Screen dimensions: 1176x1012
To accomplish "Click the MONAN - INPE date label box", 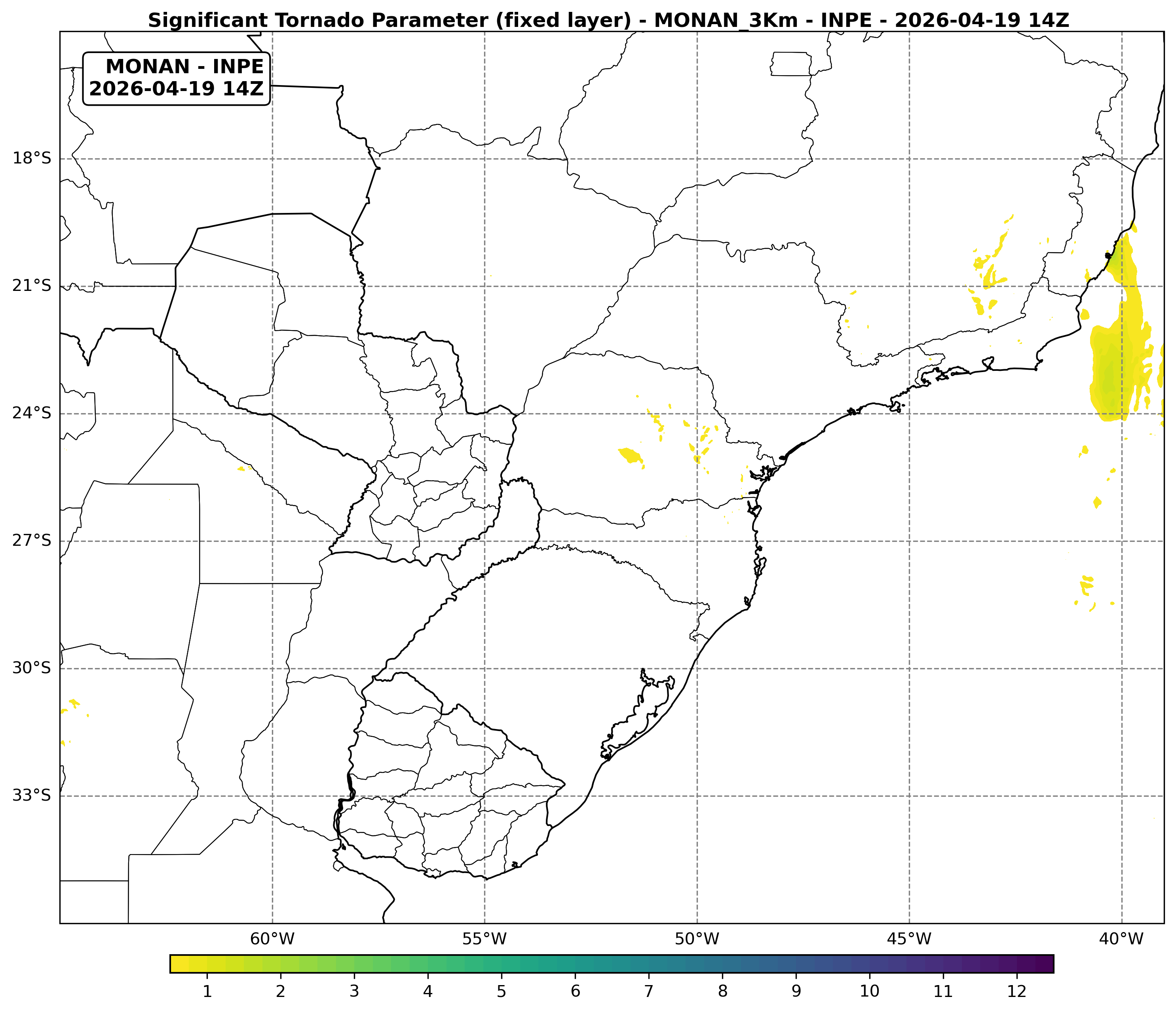I will click(177, 78).
